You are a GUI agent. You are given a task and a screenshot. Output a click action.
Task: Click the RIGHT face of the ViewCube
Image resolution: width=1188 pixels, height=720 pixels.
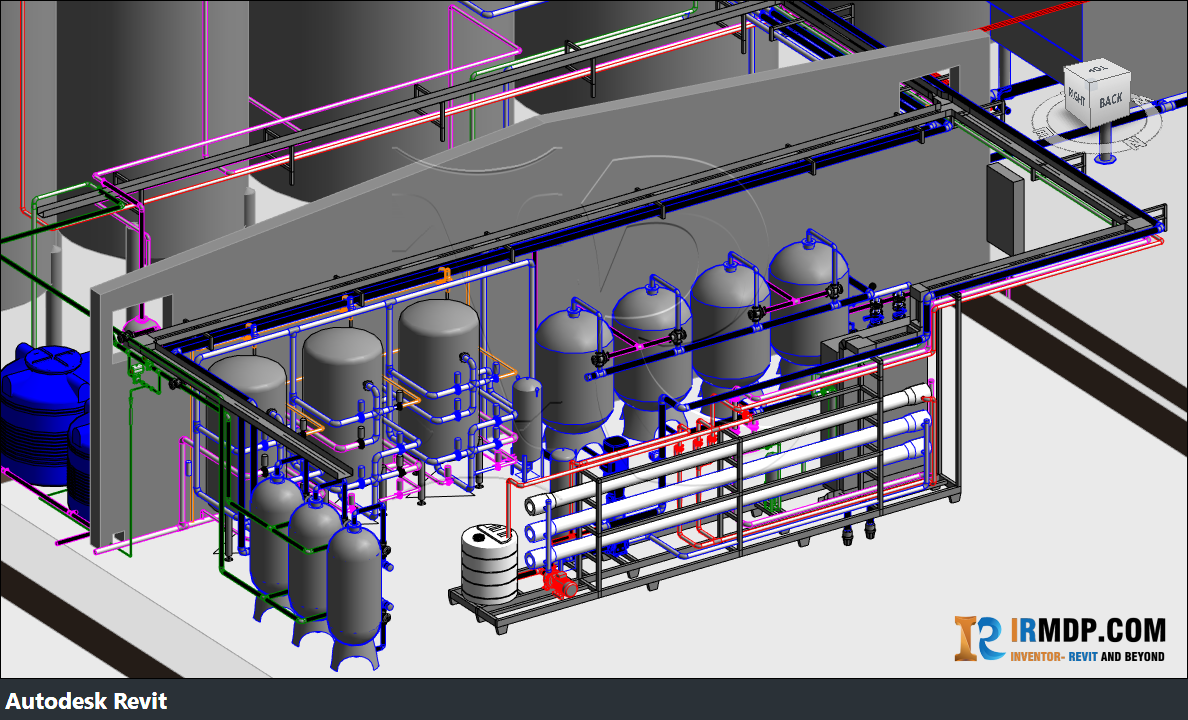1077,96
